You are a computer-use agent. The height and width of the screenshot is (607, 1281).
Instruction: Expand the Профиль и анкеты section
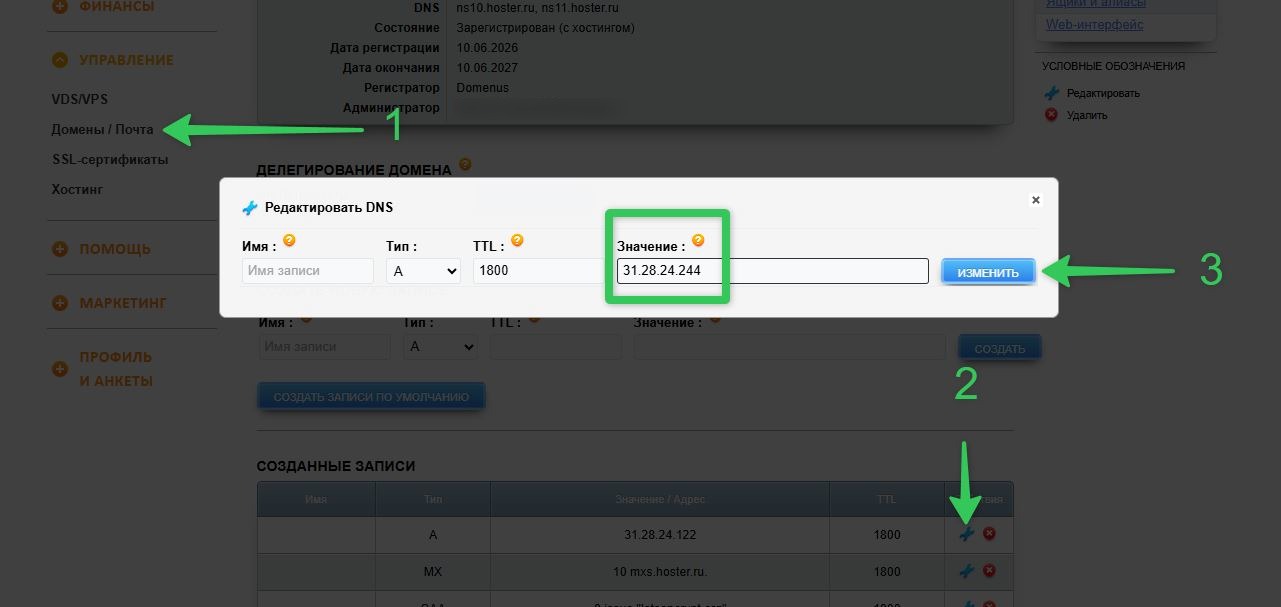(60, 369)
